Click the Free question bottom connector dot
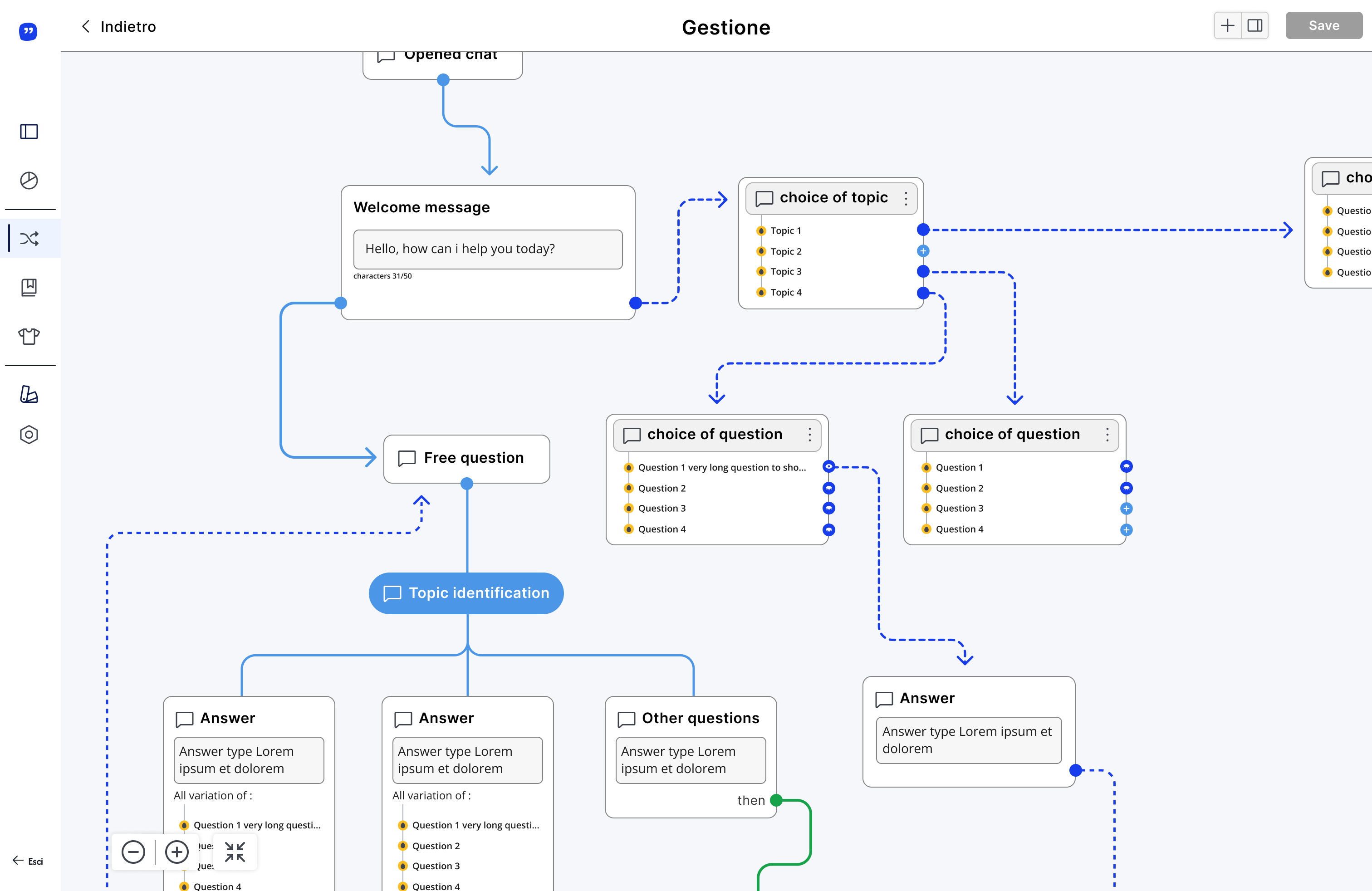The image size is (1372, 891). (x=467, y=484)
